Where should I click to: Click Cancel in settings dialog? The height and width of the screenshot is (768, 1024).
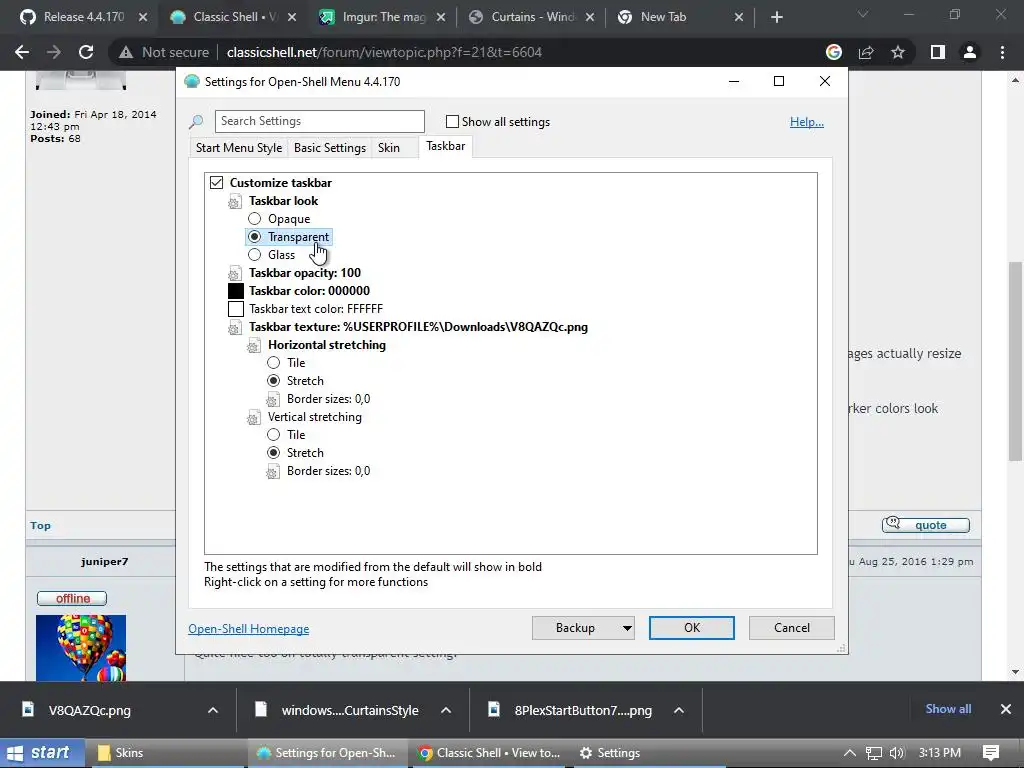(792, 628)
